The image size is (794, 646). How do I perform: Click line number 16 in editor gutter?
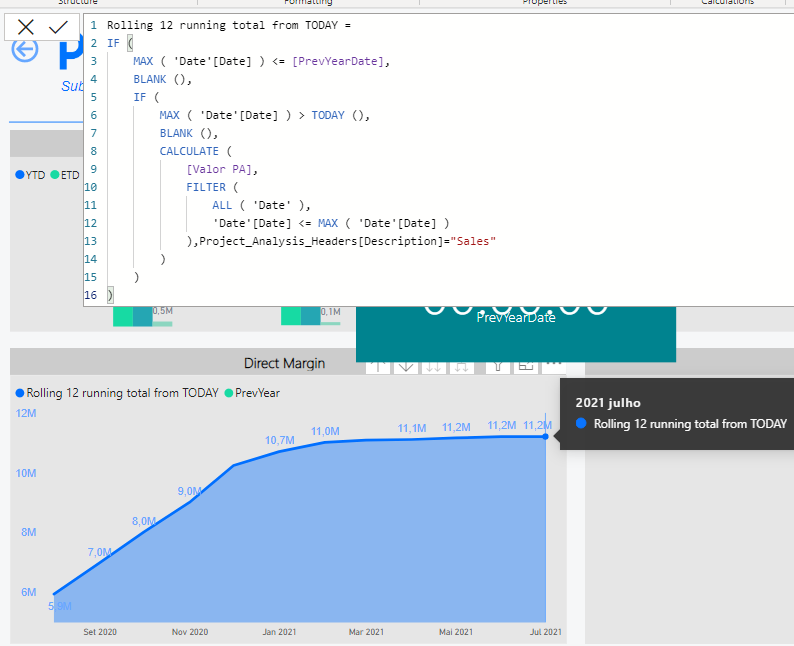pyautogui.click(x=91, y=295)
